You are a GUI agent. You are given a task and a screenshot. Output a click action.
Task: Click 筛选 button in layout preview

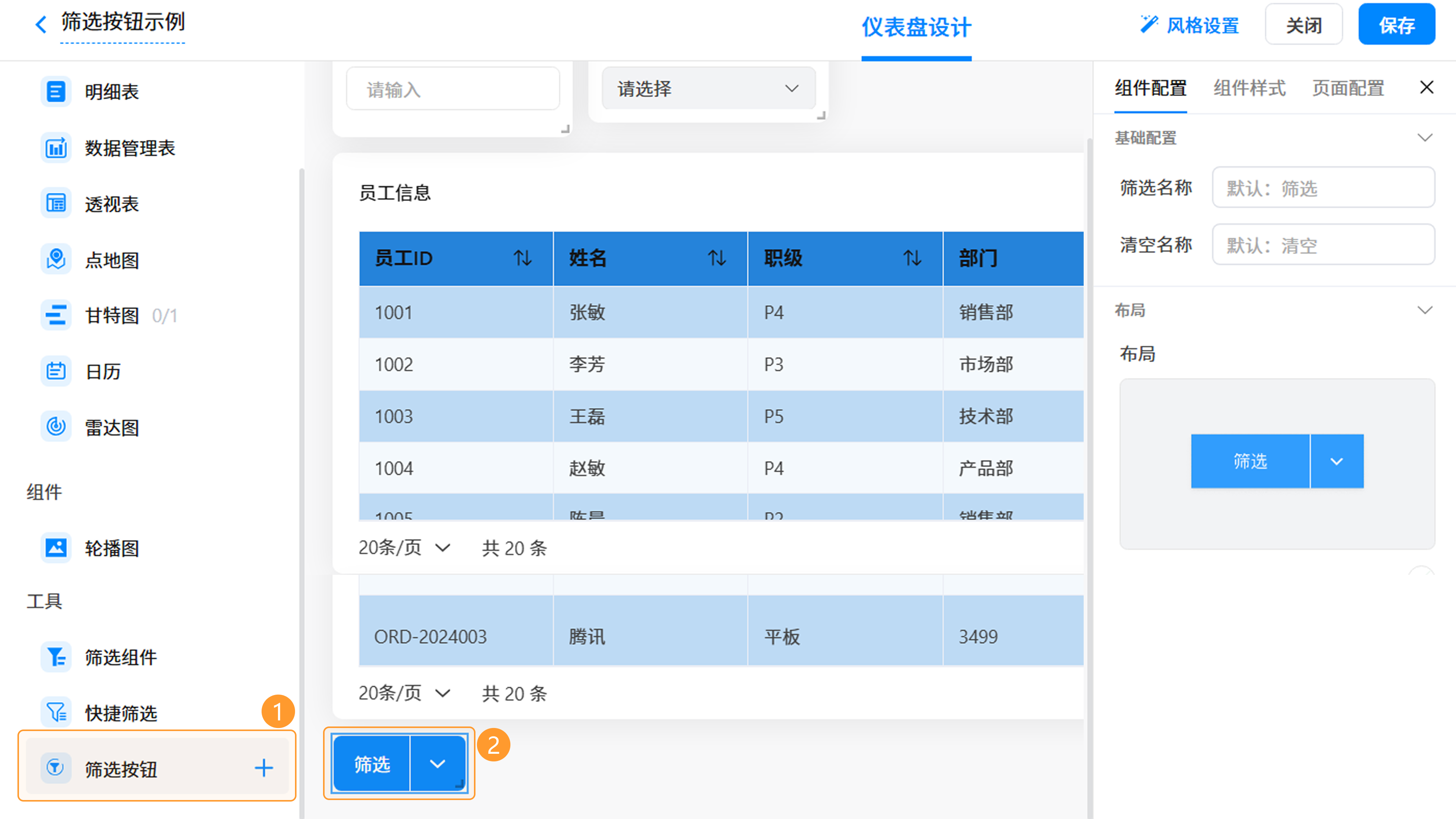[x=1250, y=461]
